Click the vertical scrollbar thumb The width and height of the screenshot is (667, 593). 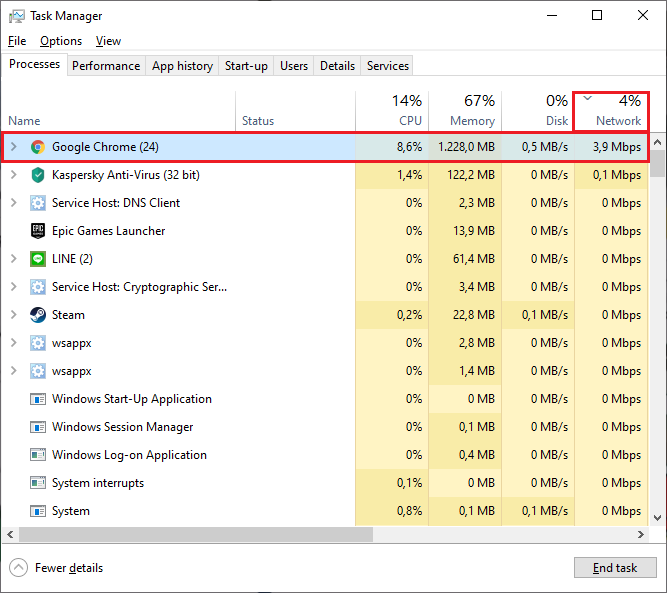click(x=657, y=163)
